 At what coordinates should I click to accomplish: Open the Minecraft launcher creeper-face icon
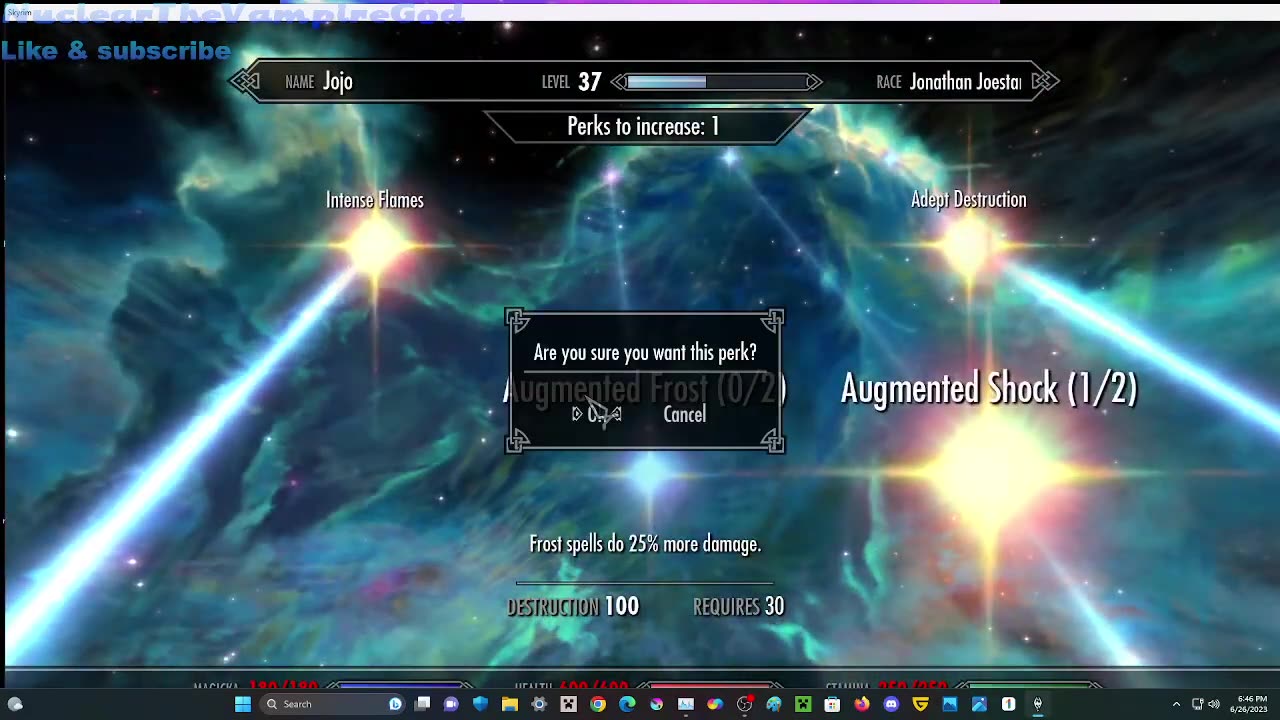[568, 704]
